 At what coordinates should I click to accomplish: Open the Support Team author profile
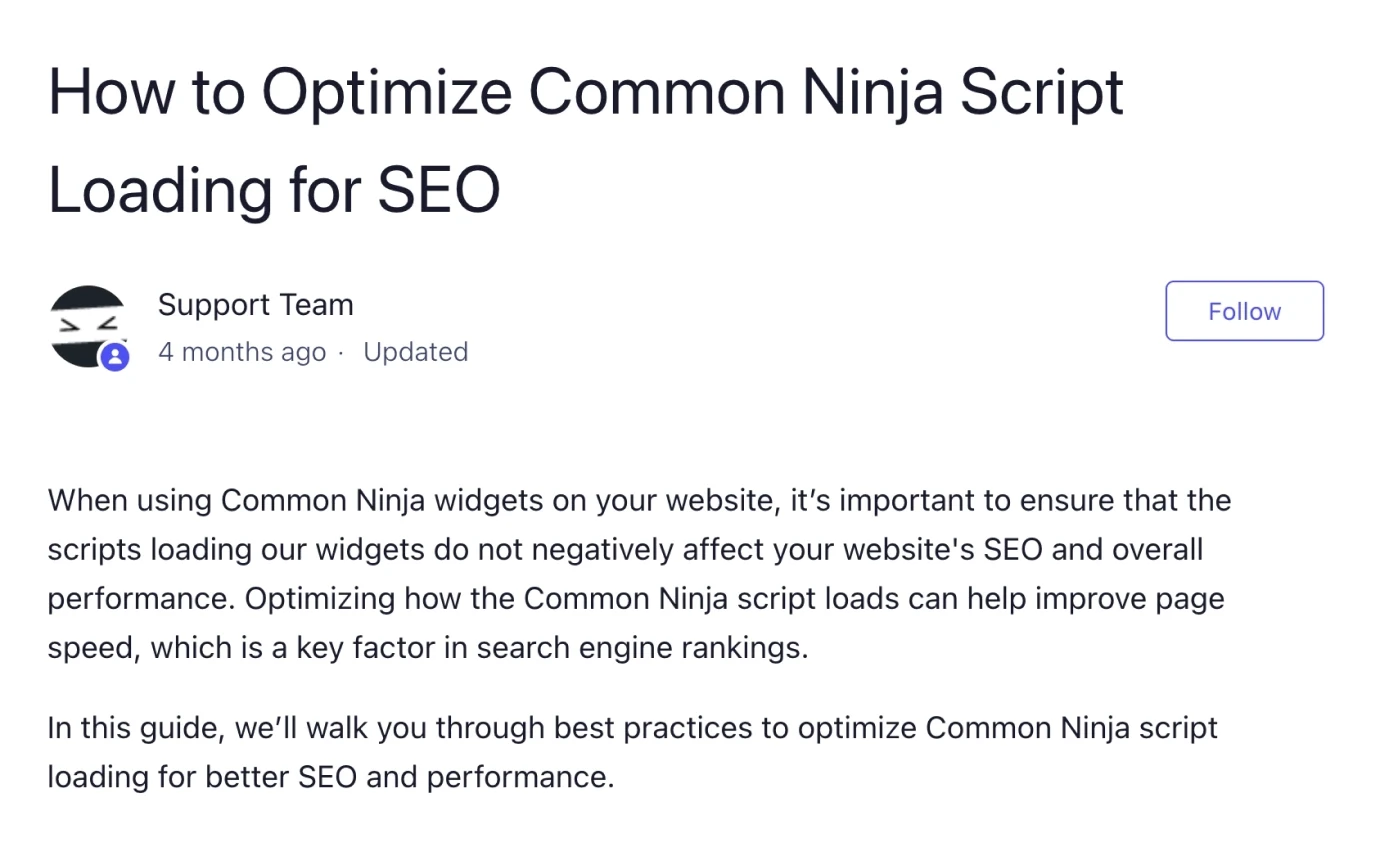pos(255,304)
